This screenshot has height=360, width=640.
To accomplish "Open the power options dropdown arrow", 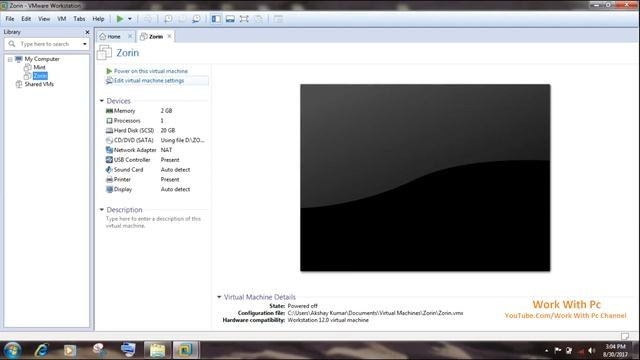I will pos(130,19).
